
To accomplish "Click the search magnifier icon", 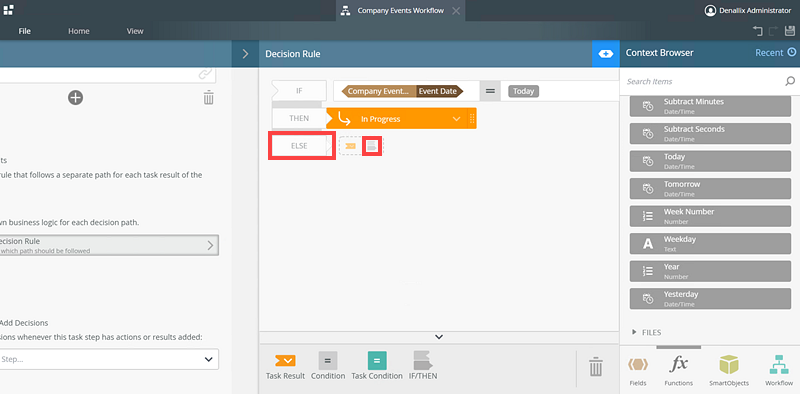I will pos(790,81).
